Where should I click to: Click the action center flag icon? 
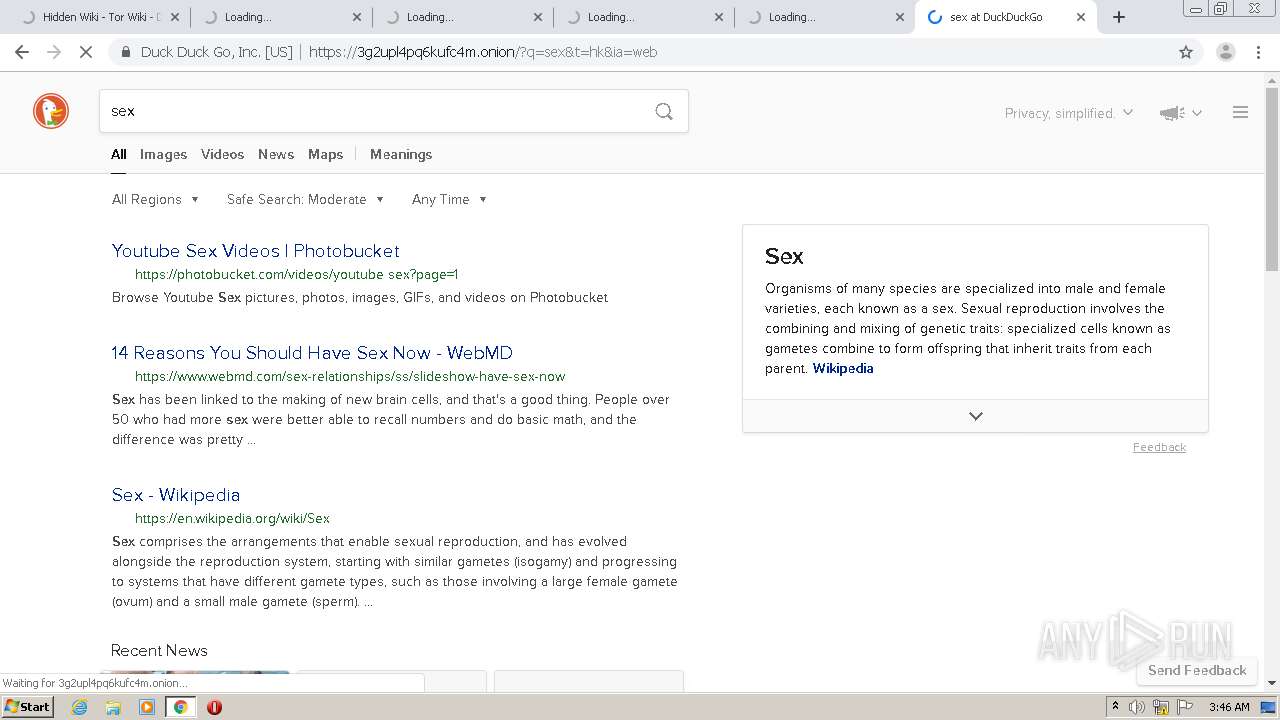(1185, 707)
